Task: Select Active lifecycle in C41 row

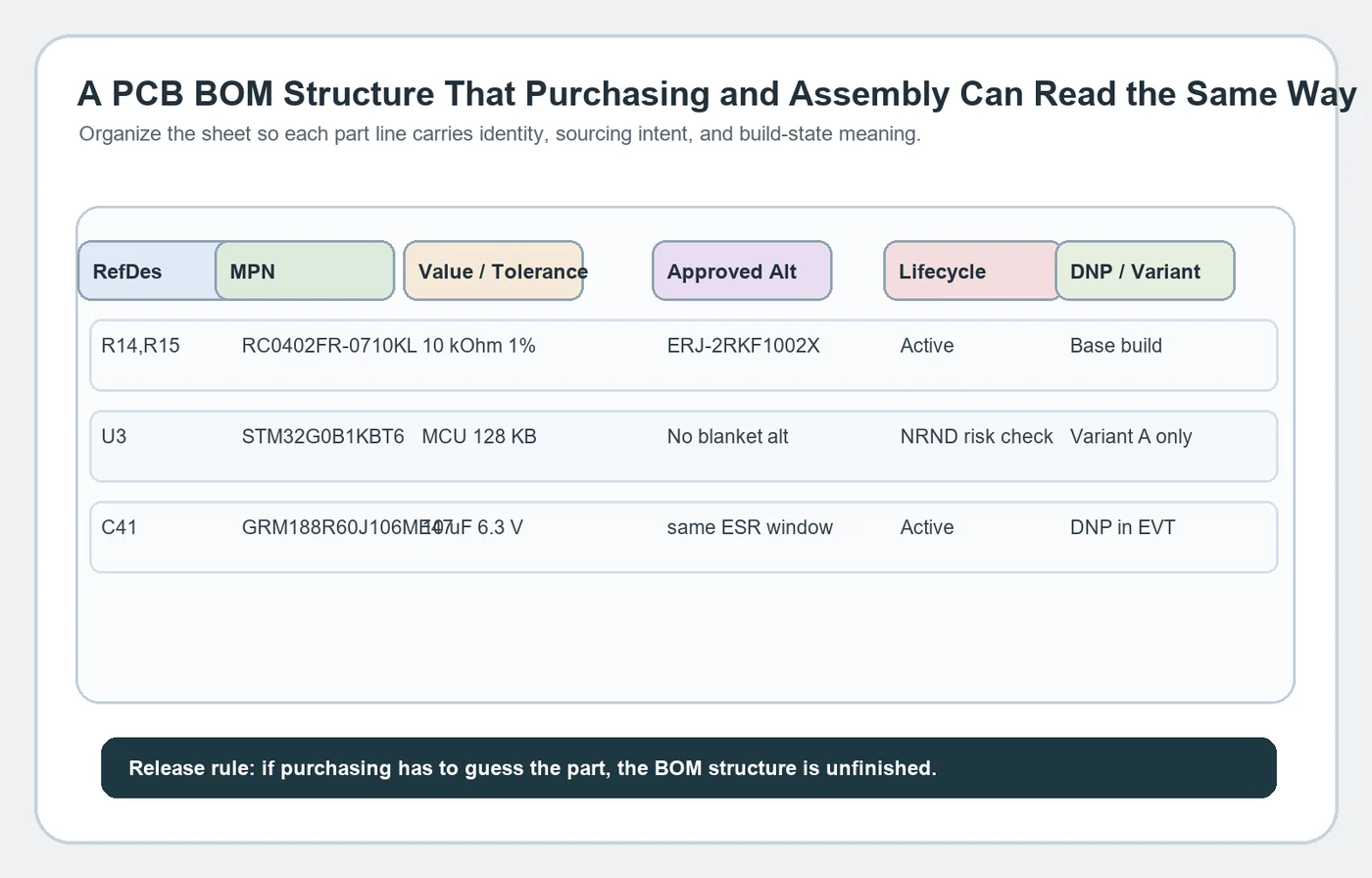Action: click(927, 528)
